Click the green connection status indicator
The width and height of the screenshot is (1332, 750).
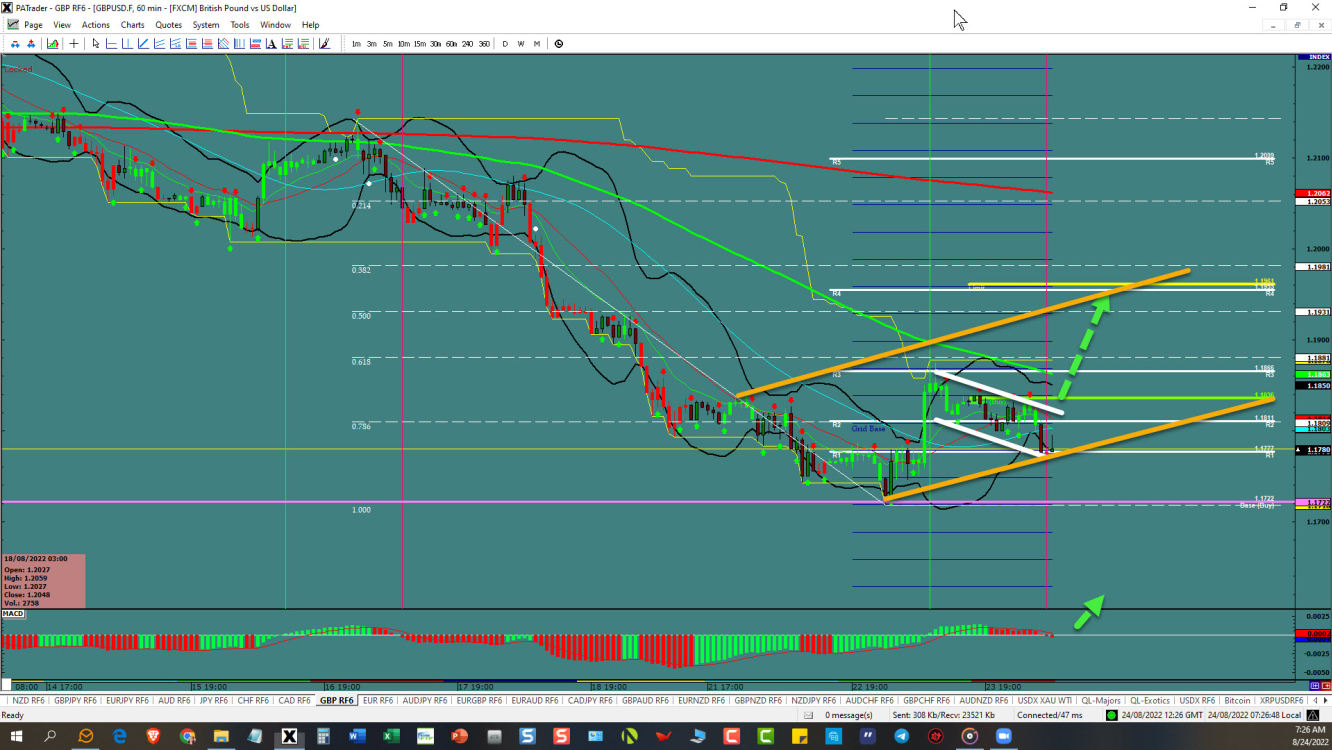(x=1112, y=715)
